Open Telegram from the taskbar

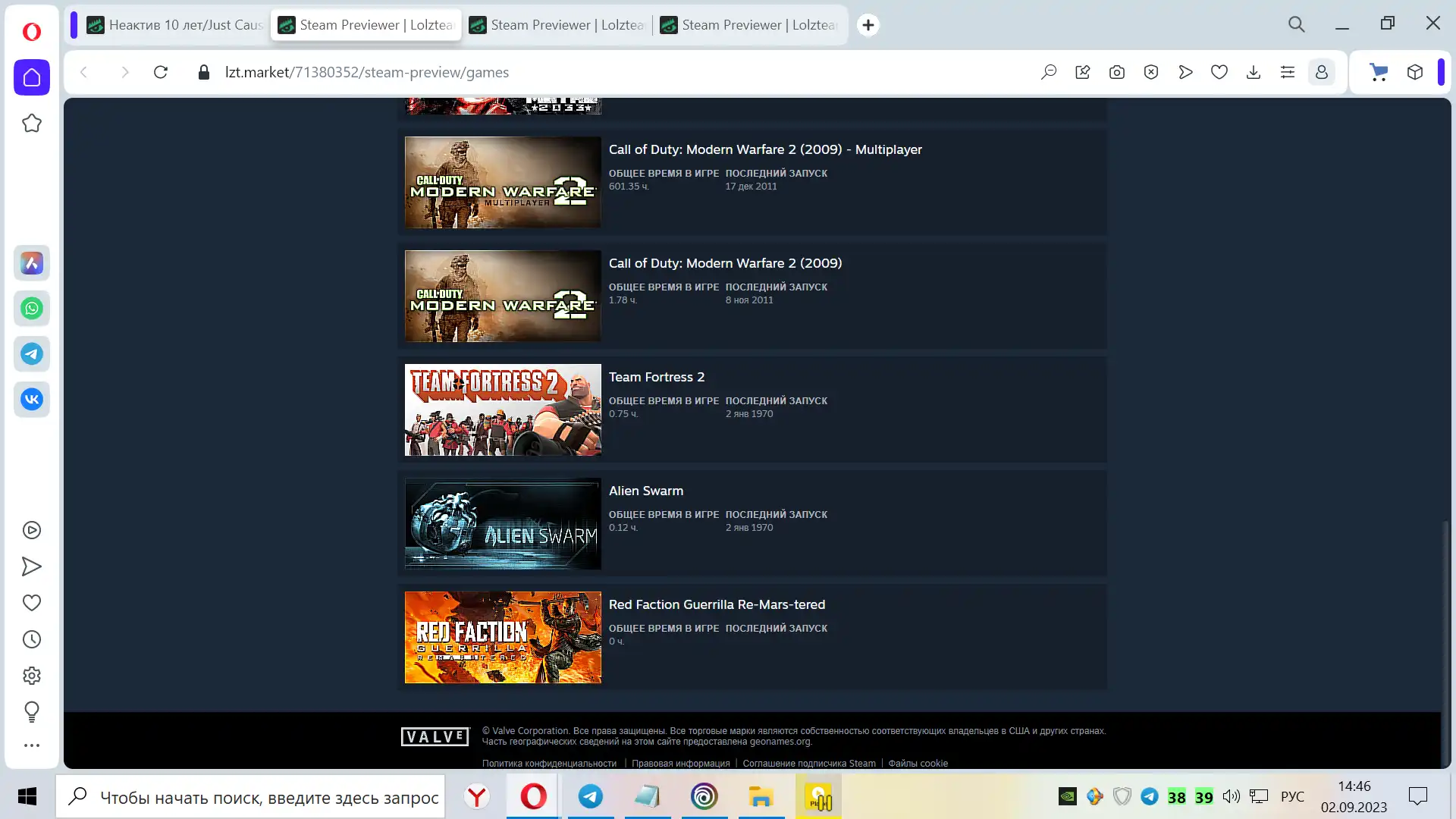591,797
